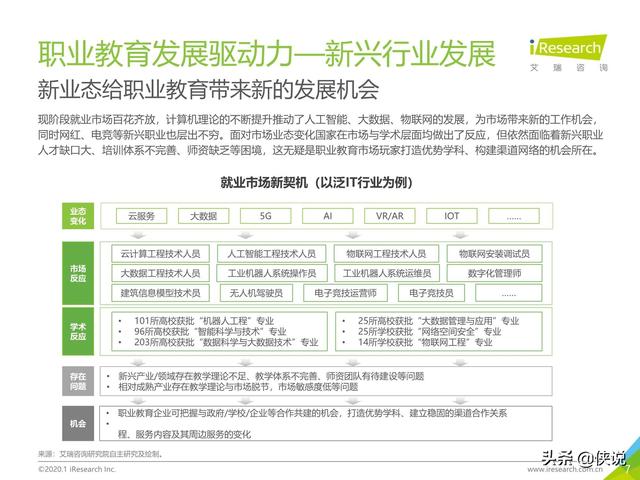Image resolution: width=640 pixels, height=480 pixels.
Task: Click 大数据工程技术人员 box
Action: point(160,273)
